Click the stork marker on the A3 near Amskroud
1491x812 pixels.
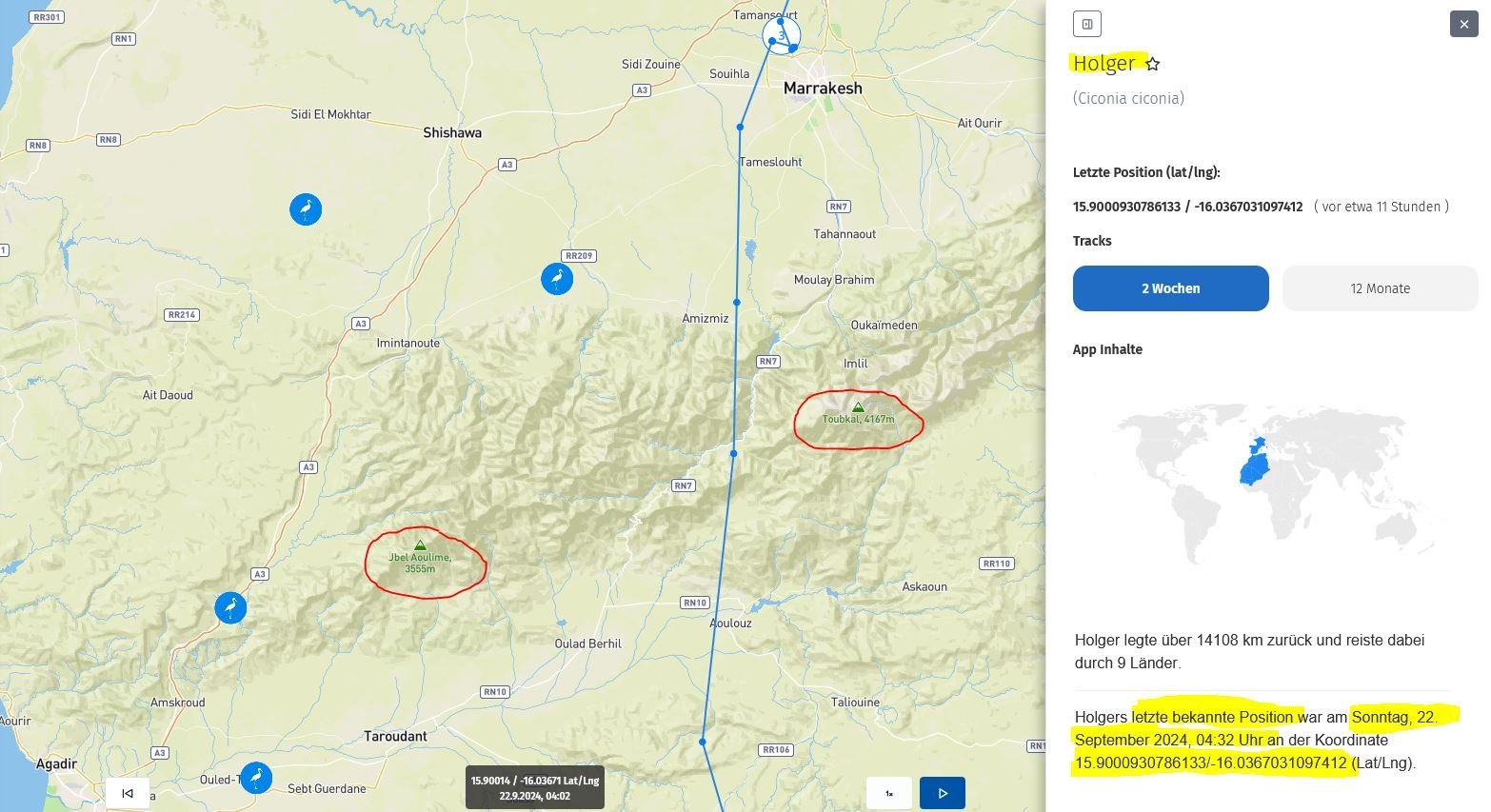[x=230, y=607]
